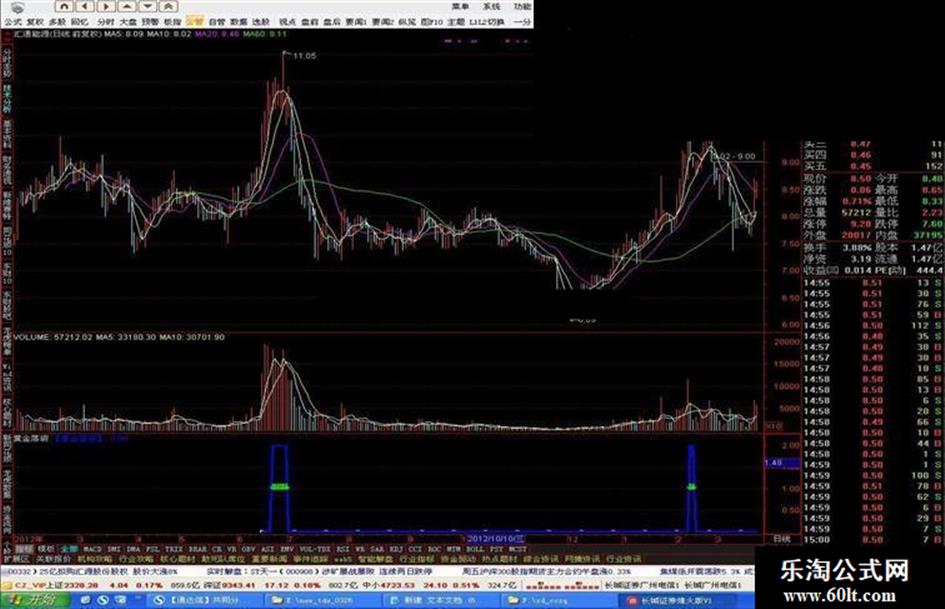Click the 自管 toolbar item
945x609 pixels.
(216, 22)
